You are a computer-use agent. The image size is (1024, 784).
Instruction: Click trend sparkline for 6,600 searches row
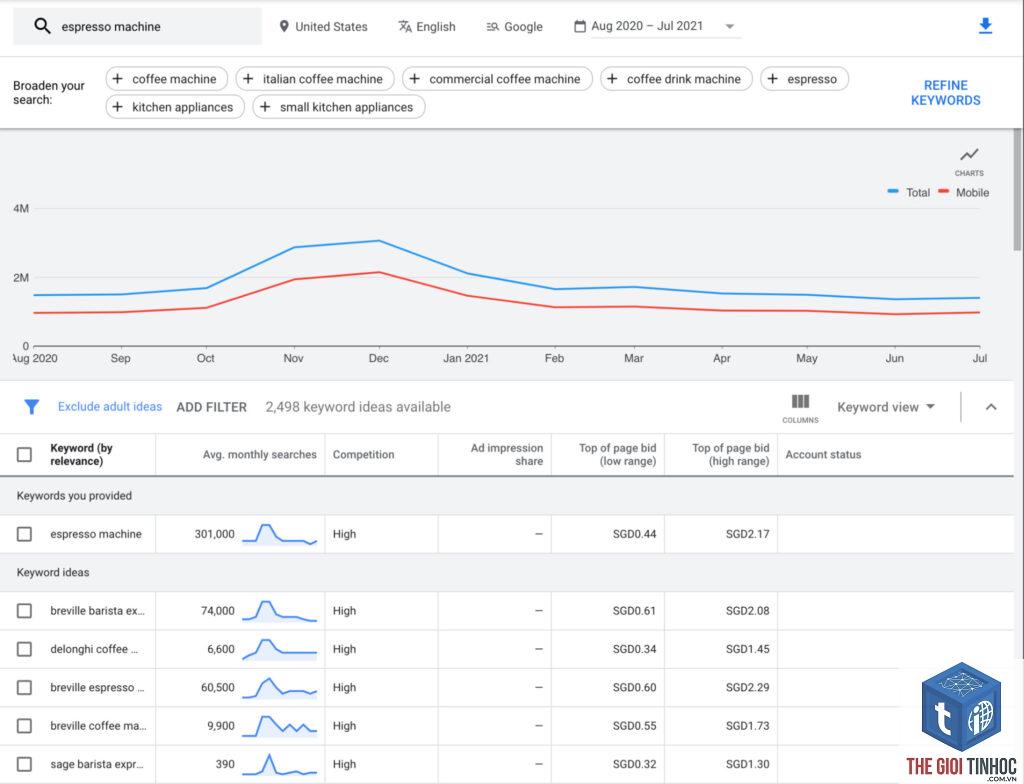tap(280, 649)
